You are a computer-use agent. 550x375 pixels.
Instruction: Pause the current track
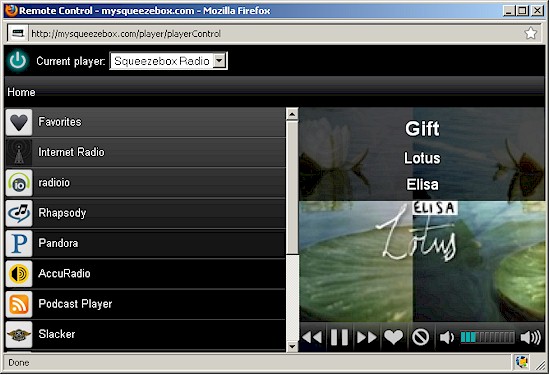pos(339,337)
